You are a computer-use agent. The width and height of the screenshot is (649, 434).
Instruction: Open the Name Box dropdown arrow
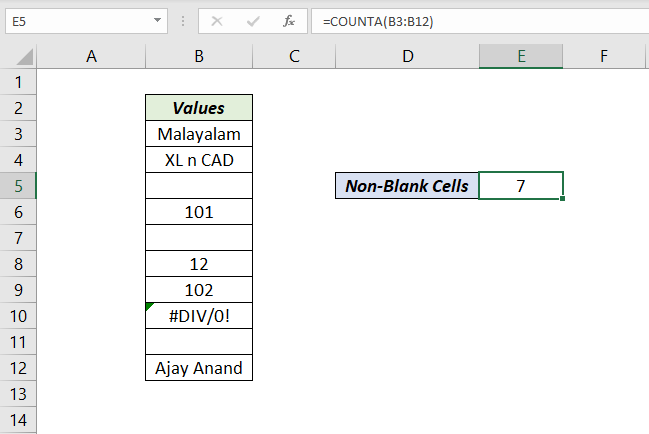pyautogui.click(x=158, y=20)
